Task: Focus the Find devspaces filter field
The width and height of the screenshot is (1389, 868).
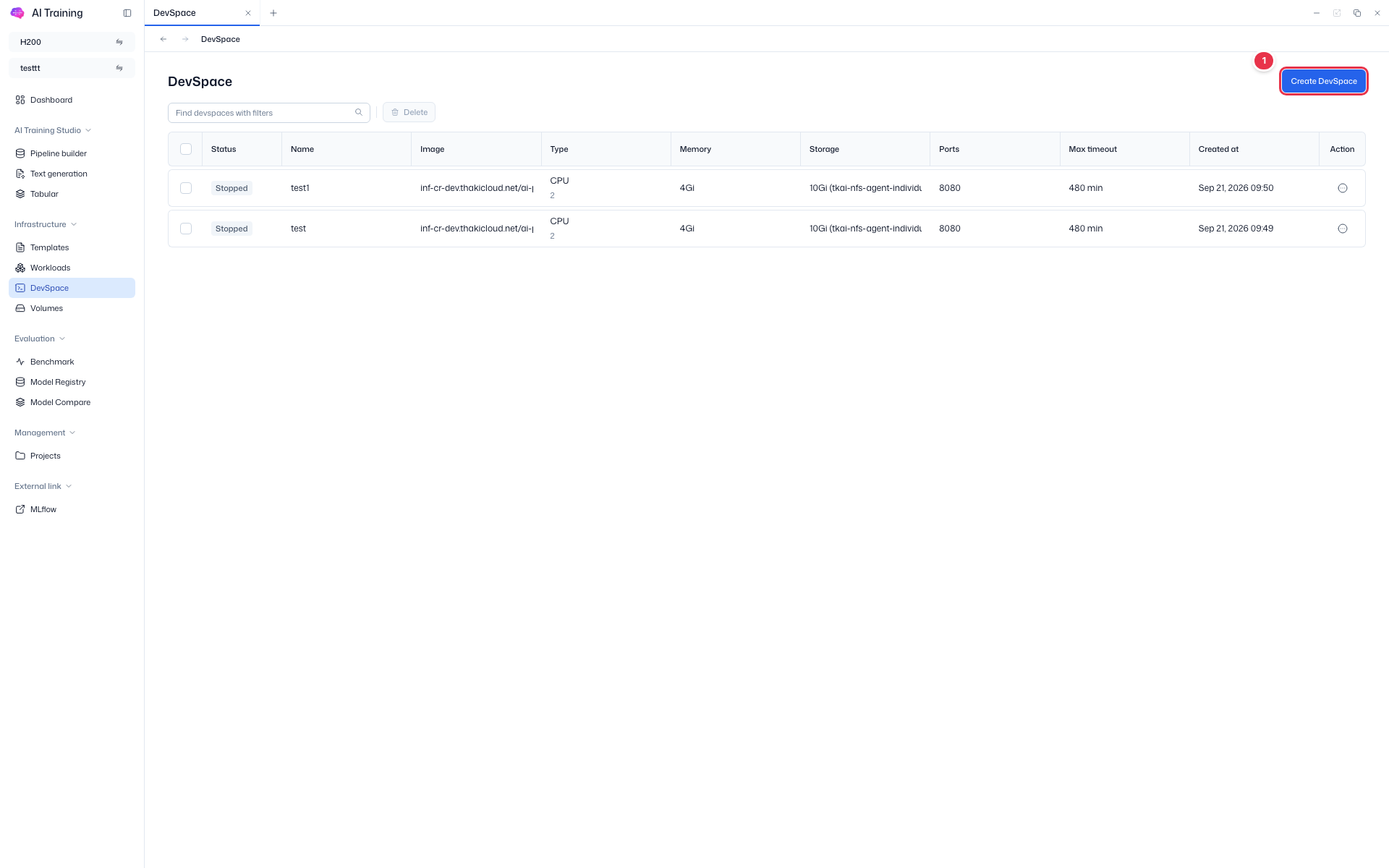Action: [268, 113]
